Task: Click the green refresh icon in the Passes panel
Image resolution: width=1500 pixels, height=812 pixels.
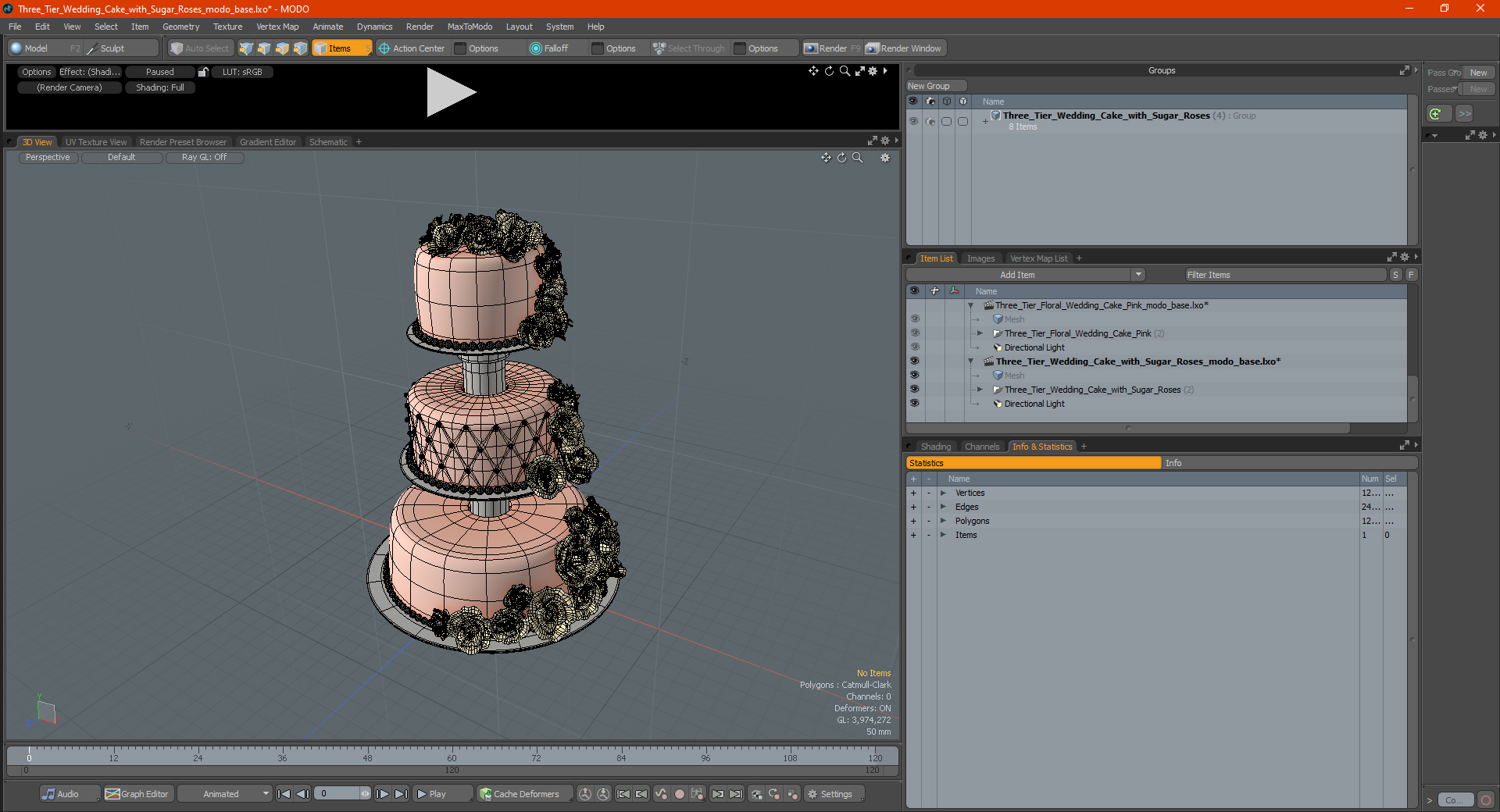Action: (x=1435, y=114)
